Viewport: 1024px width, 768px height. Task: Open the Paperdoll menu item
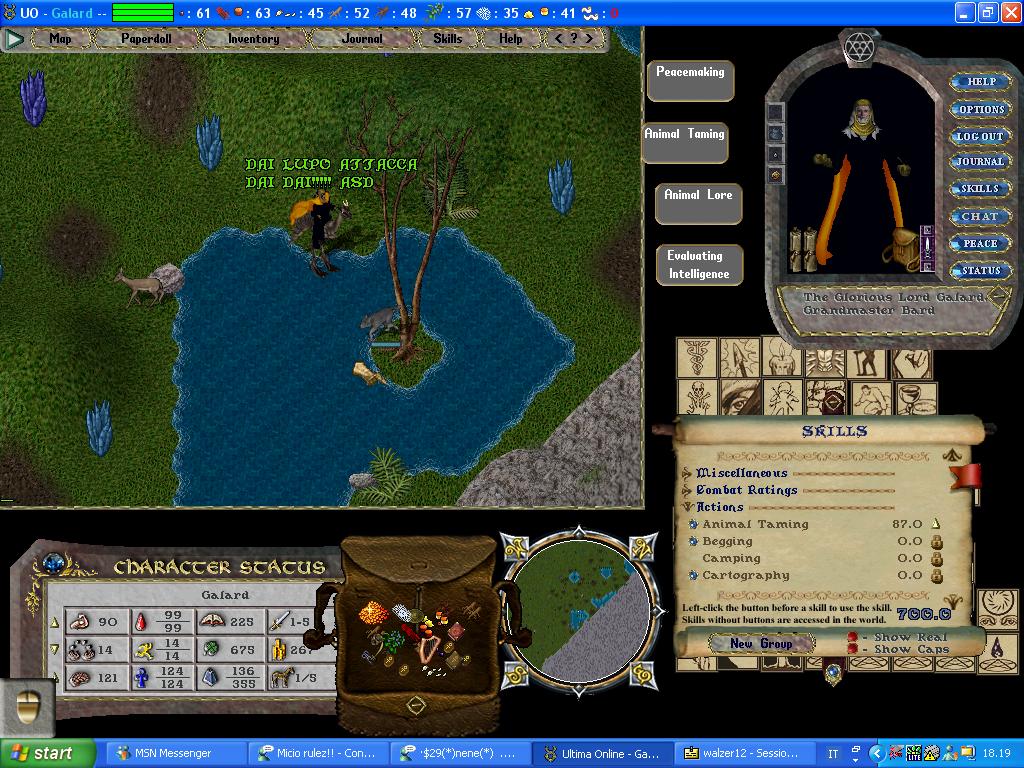click(146, 39)
